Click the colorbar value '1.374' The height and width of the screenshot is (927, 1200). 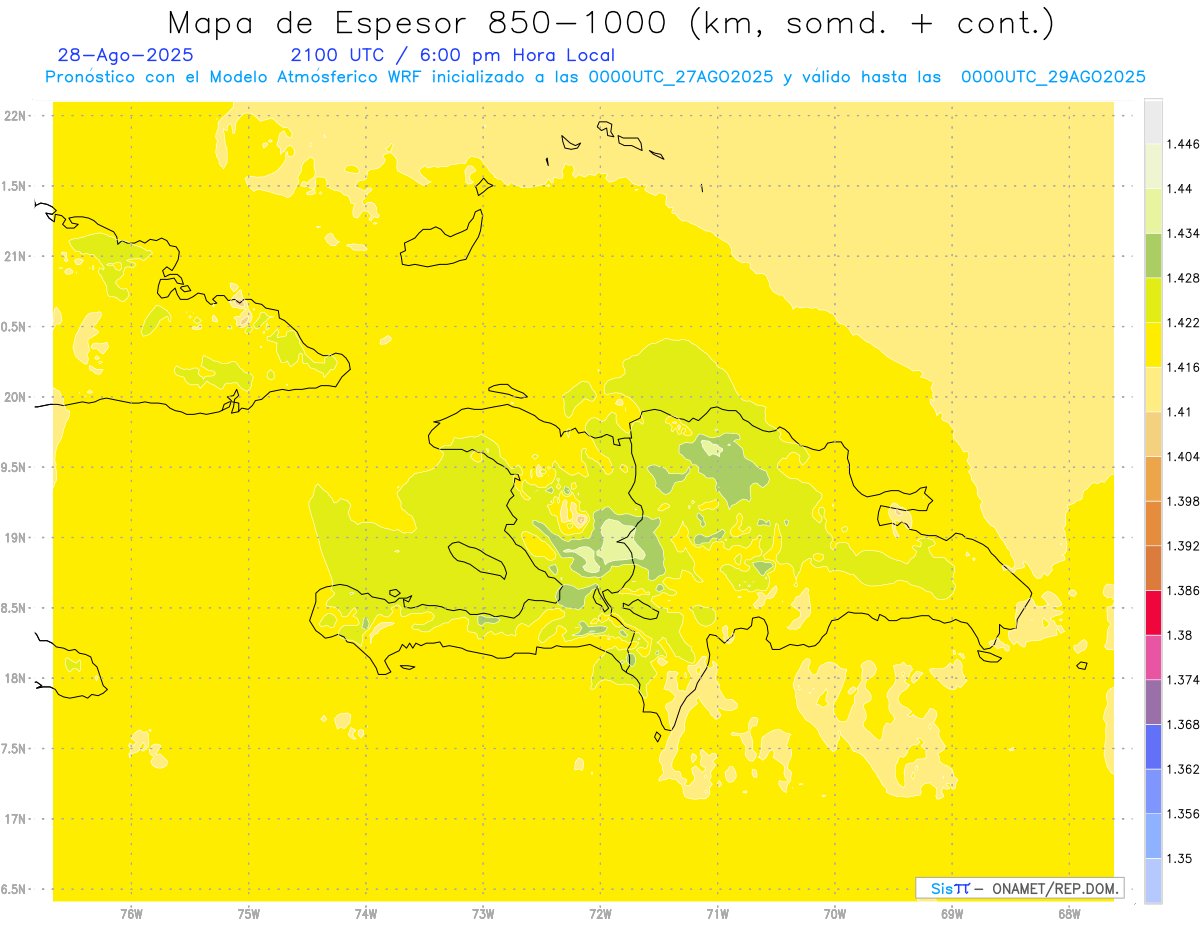1183,680
